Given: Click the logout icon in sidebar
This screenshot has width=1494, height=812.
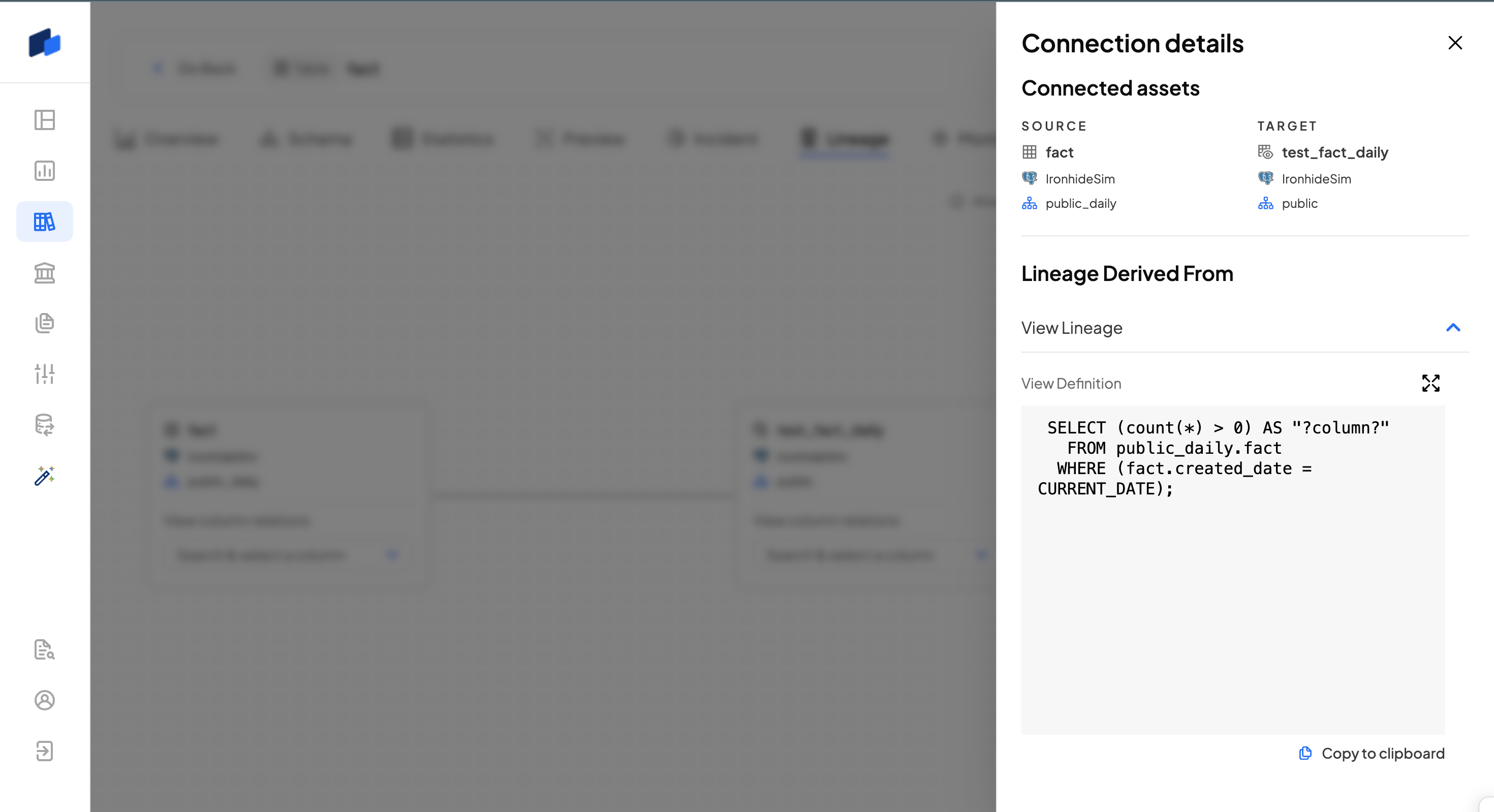Looking at the screenshot, I should pyautogui.click(x=45, y=751).
